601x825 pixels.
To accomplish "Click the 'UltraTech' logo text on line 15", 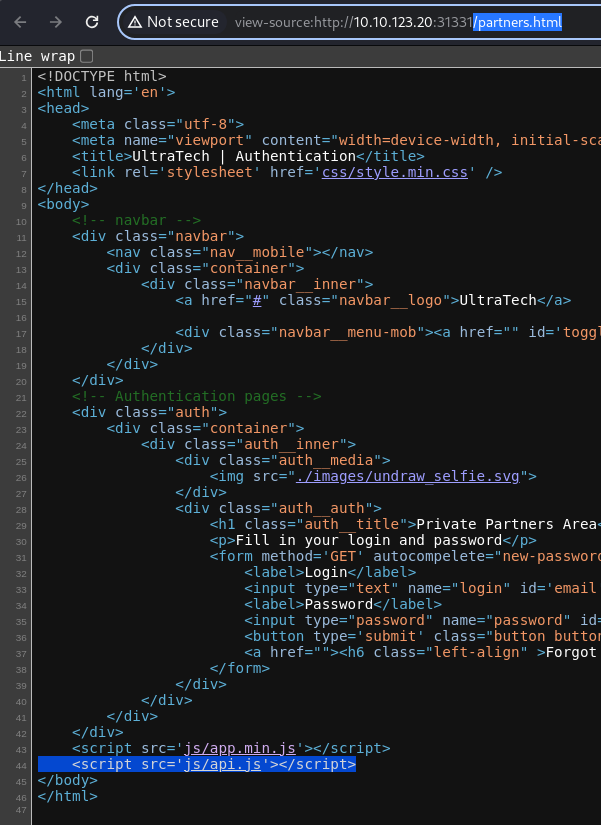I will coord(498,300).
